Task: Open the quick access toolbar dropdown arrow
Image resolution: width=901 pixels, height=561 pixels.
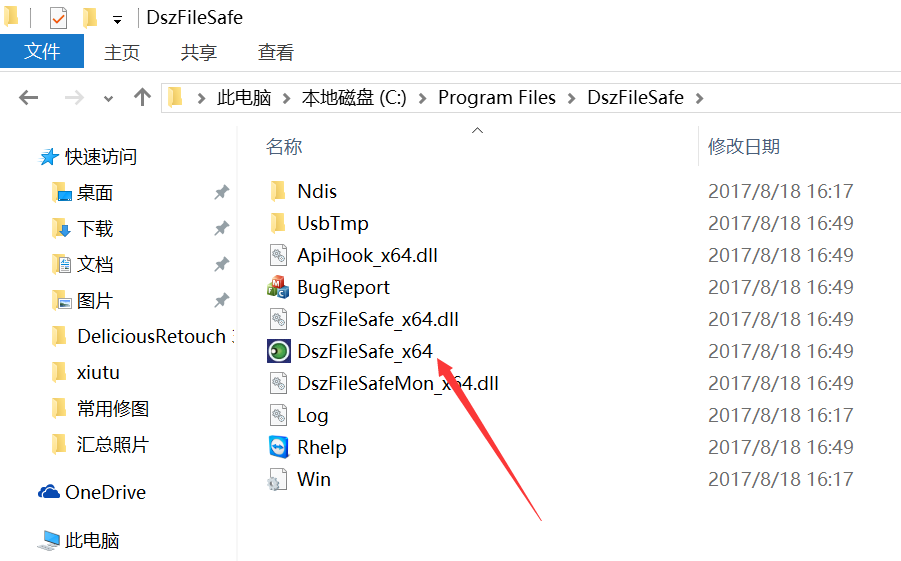Action: pyautogui.click(x=117, y=20)
